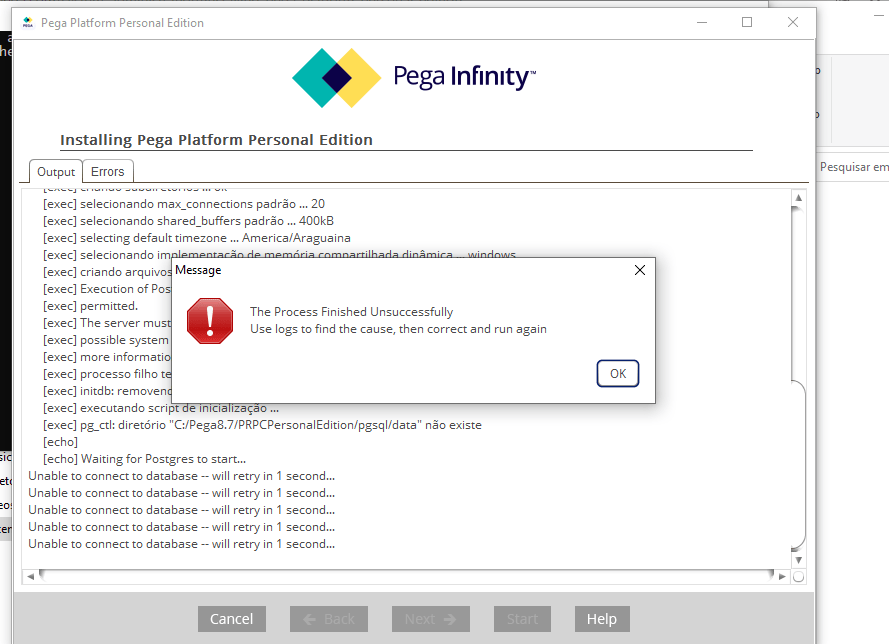Click the output pane scroll-down arrow
The image size is (889, 644).
point(798,560)
